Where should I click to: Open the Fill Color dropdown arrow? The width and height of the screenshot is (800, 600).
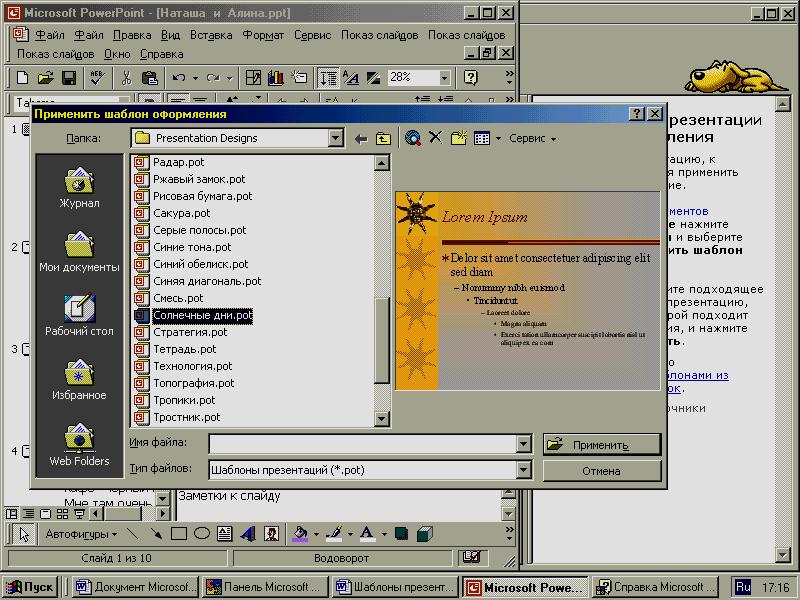316,534
